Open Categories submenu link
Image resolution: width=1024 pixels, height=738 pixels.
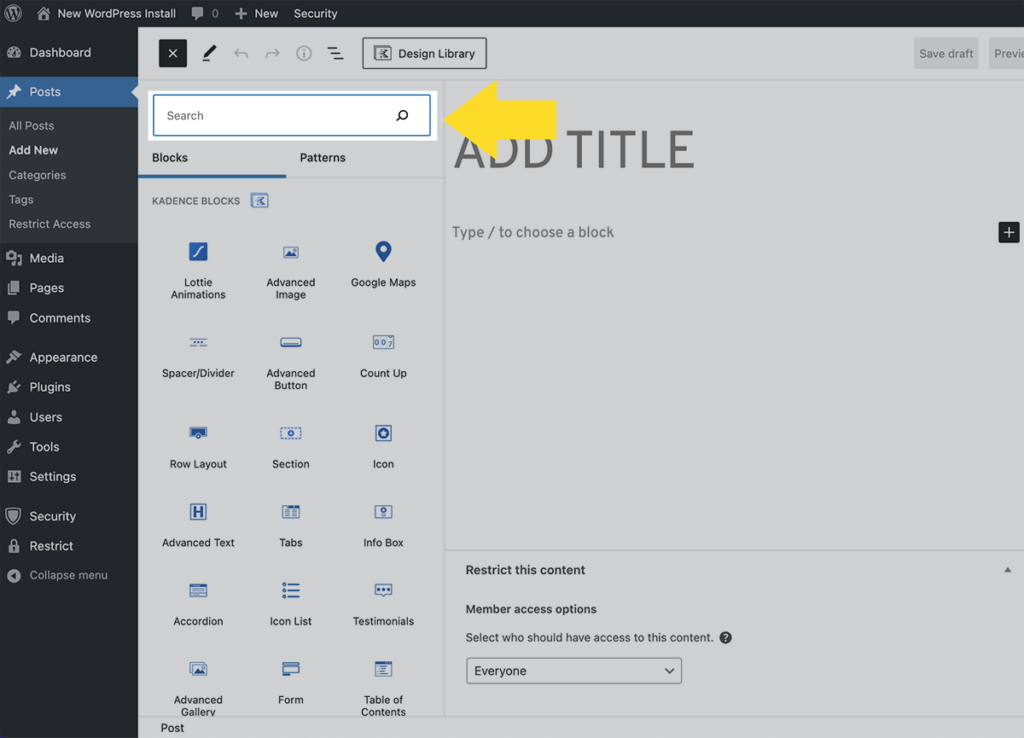37,175
